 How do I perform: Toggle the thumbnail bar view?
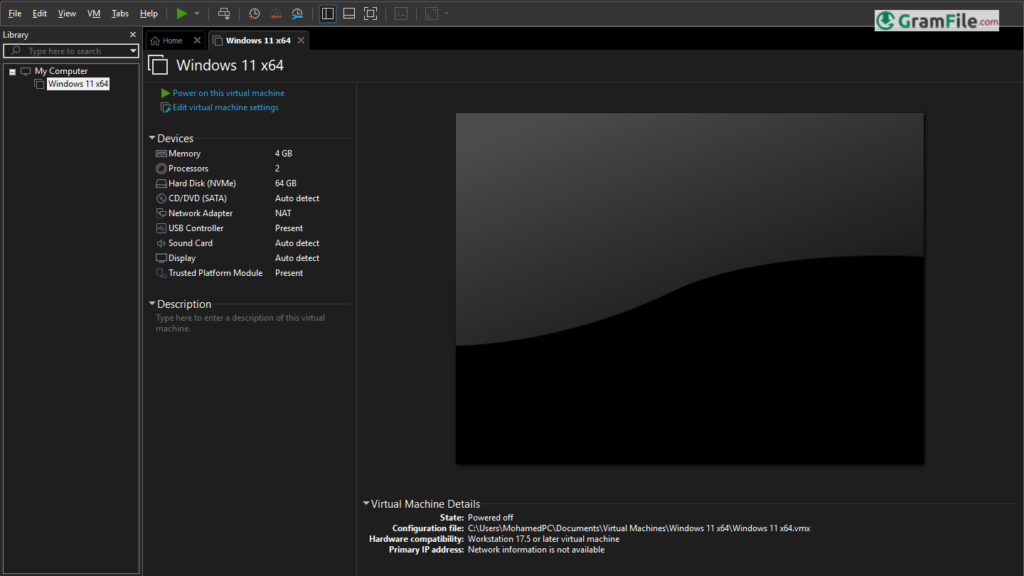(x=347, y=13)
